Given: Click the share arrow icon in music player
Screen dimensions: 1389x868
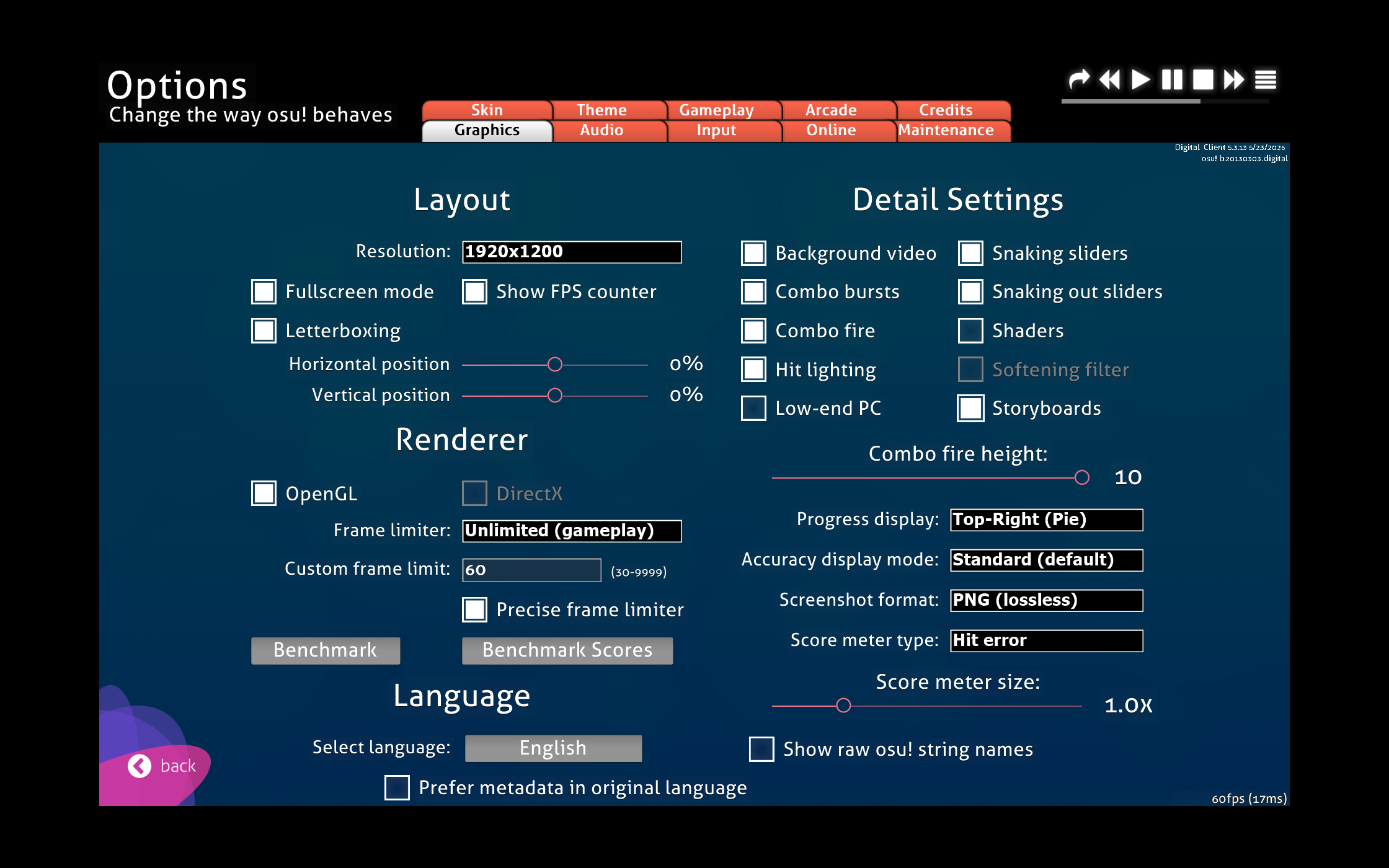Looking at the screenshot, I should 1079,79.
